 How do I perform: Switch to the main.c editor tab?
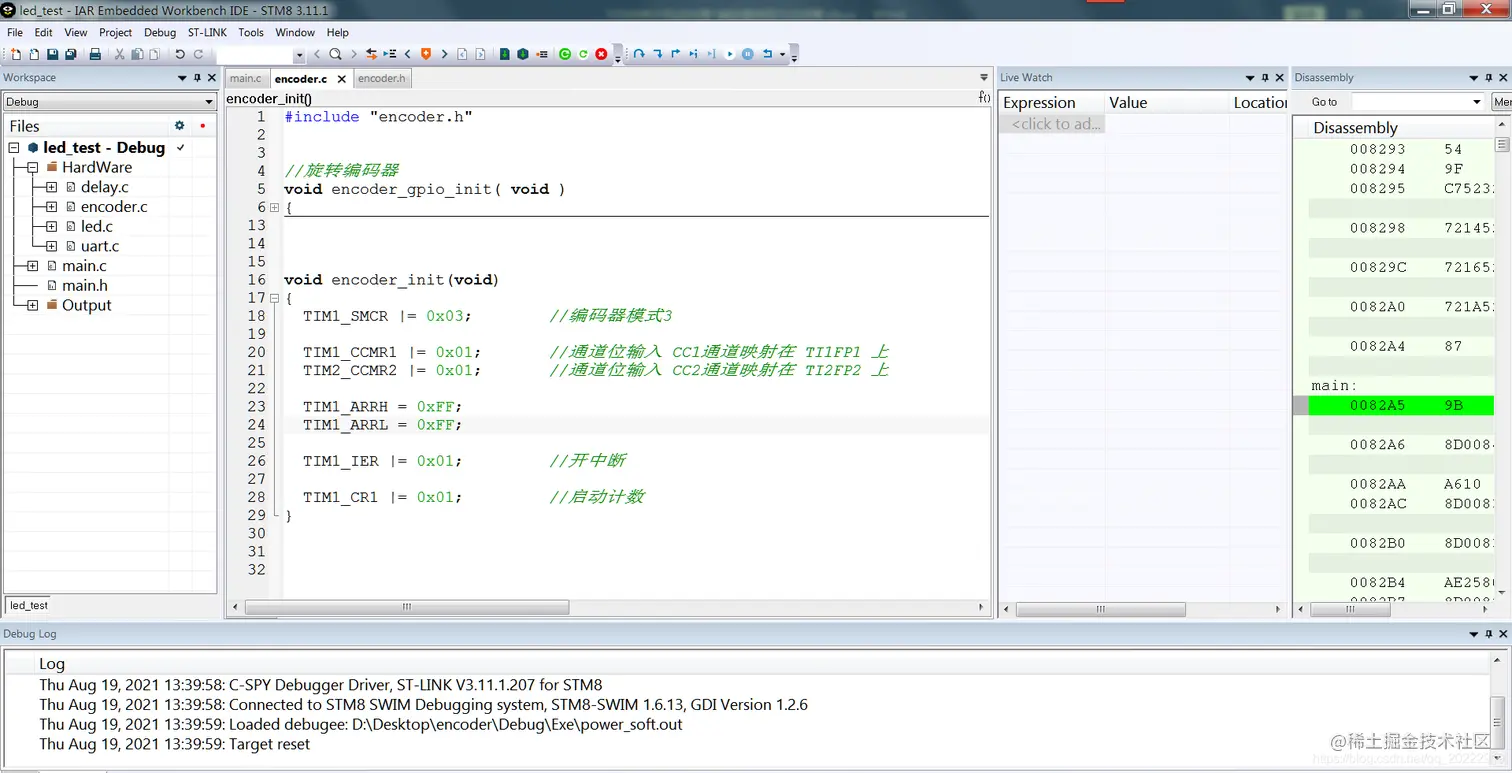click(x=246, y=78)
